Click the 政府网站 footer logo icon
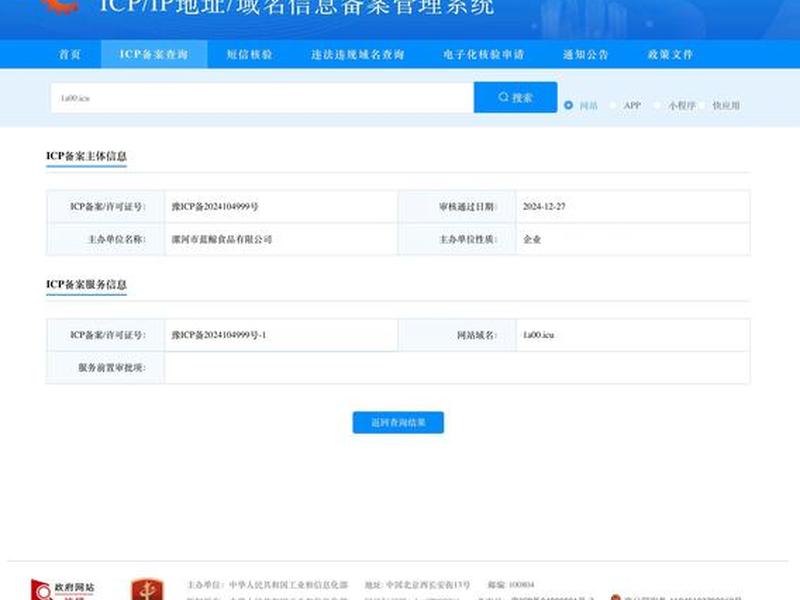This screenshot has width=800, height=600. [62, 590]
